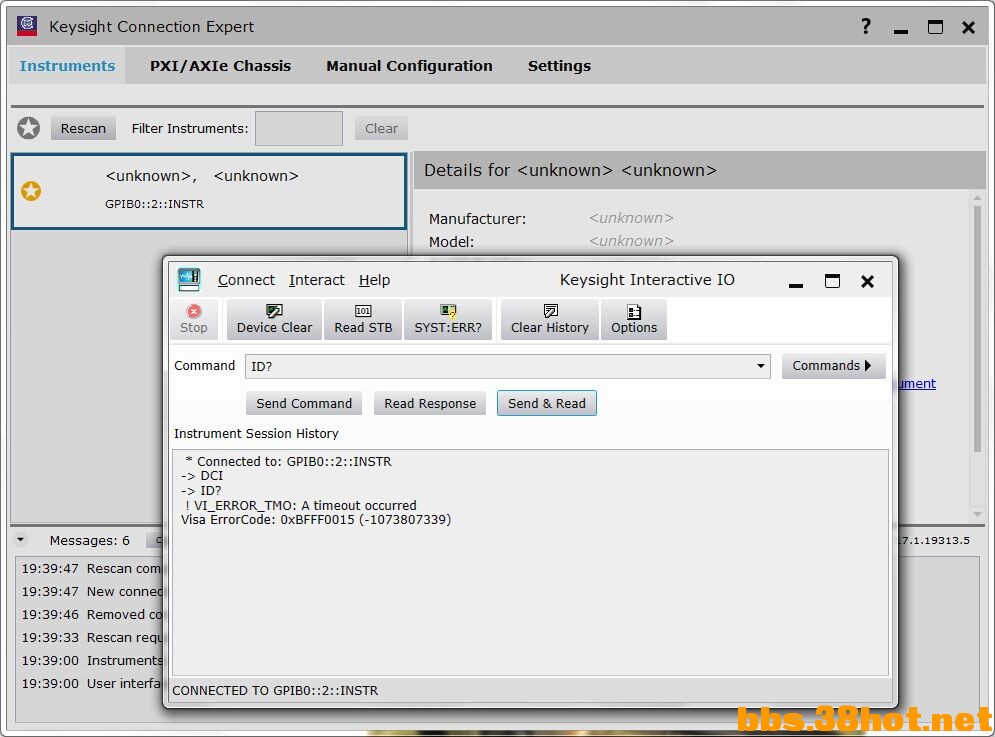Click the 19:39:33 Rescan message row
Viewport: 995px width, 737px height.
(x=92, y=637)
